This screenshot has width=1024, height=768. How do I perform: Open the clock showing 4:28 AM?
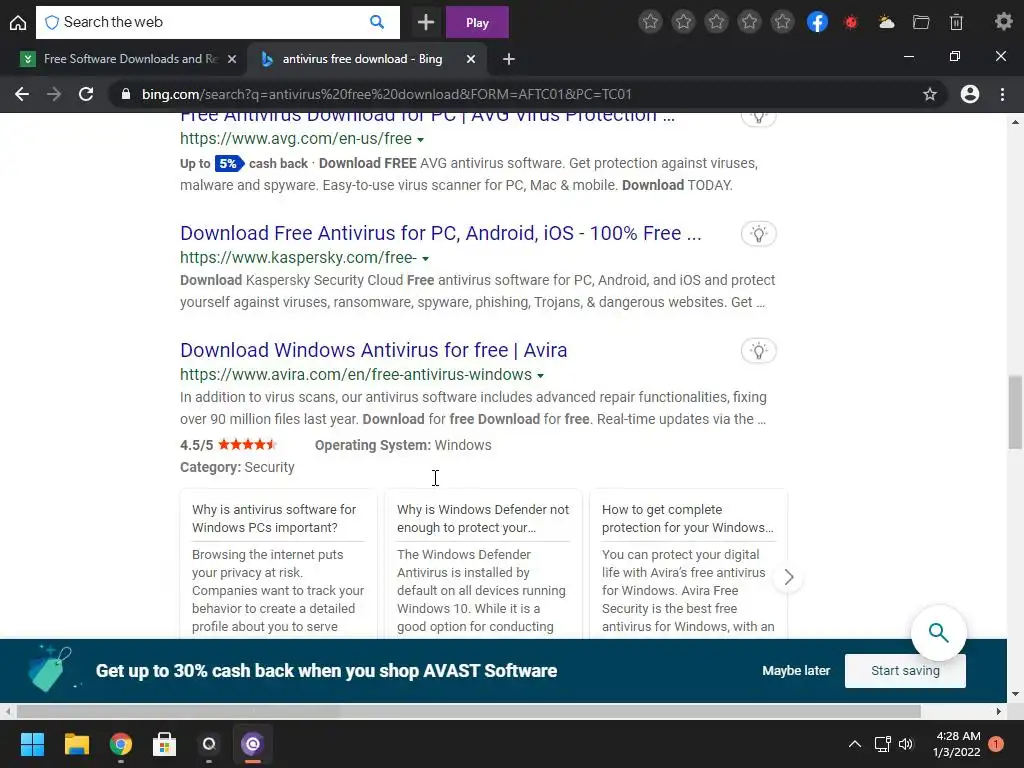(x=957, y=744)
